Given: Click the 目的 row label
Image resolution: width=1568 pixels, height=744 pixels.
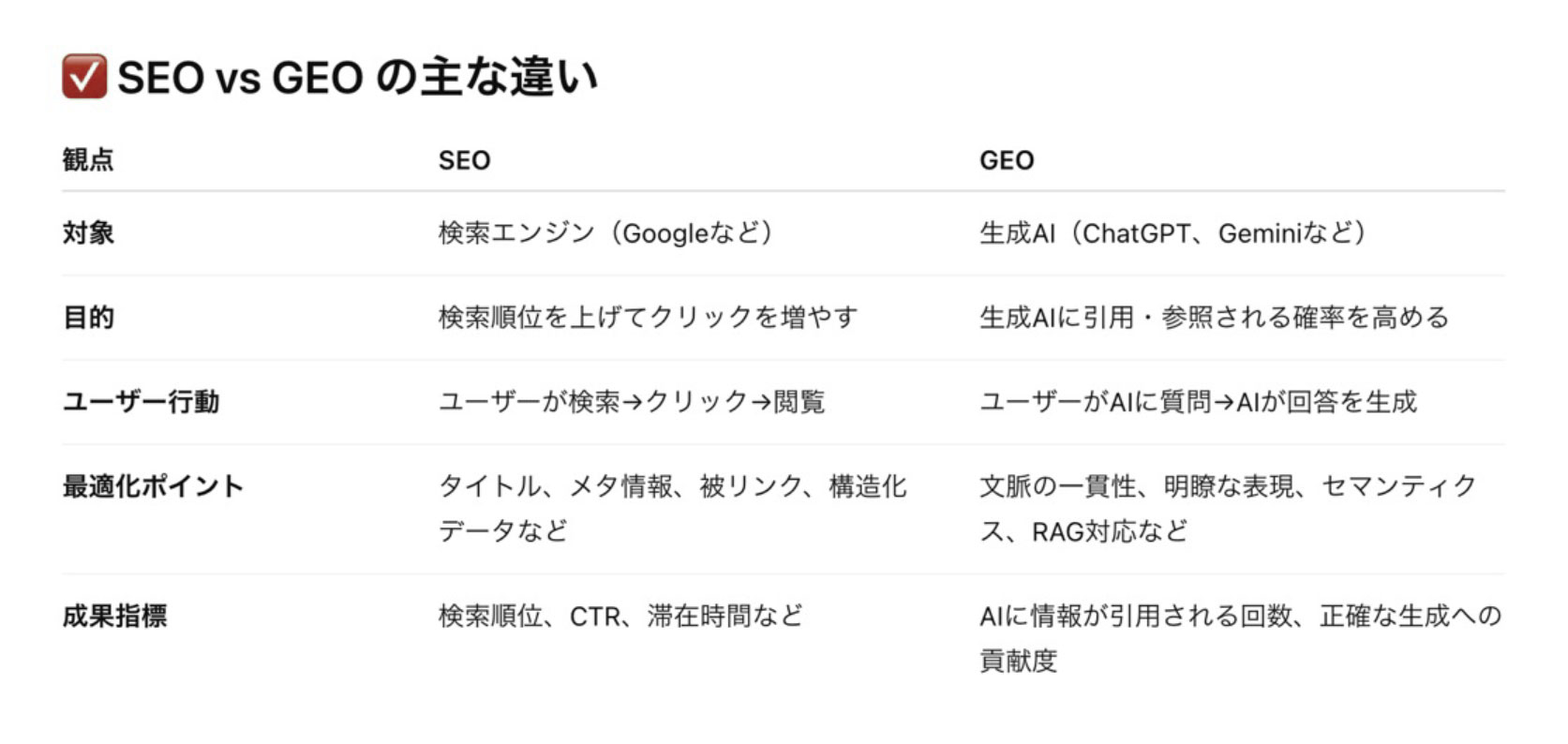Looking at the screenshot, I should (88, 317).
